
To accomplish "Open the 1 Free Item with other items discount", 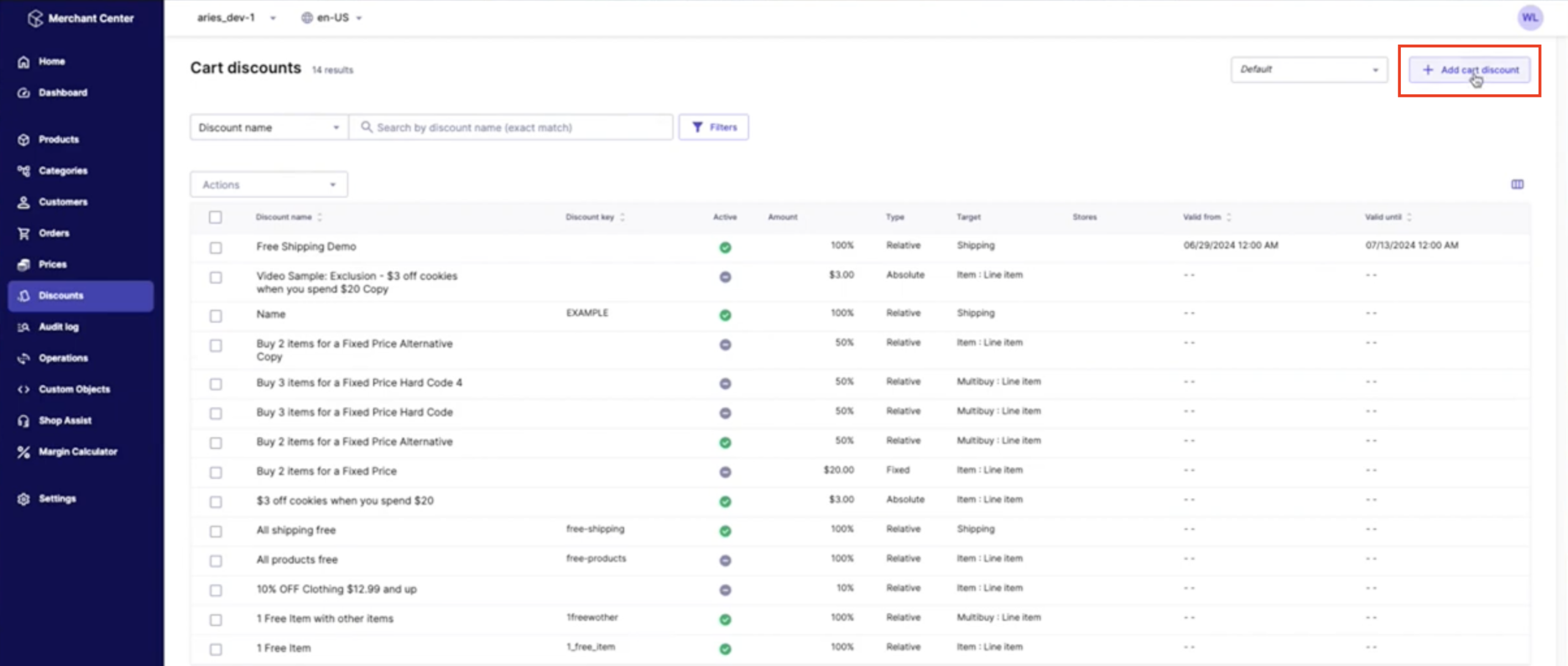I will coord(325,619).
